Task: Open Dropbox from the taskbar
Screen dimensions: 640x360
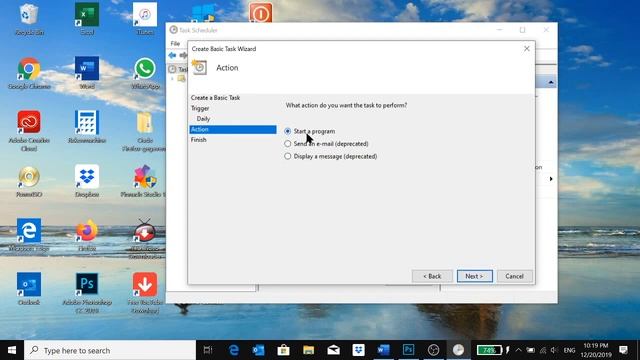Action: pyautogui.click(x=358, y=350)
